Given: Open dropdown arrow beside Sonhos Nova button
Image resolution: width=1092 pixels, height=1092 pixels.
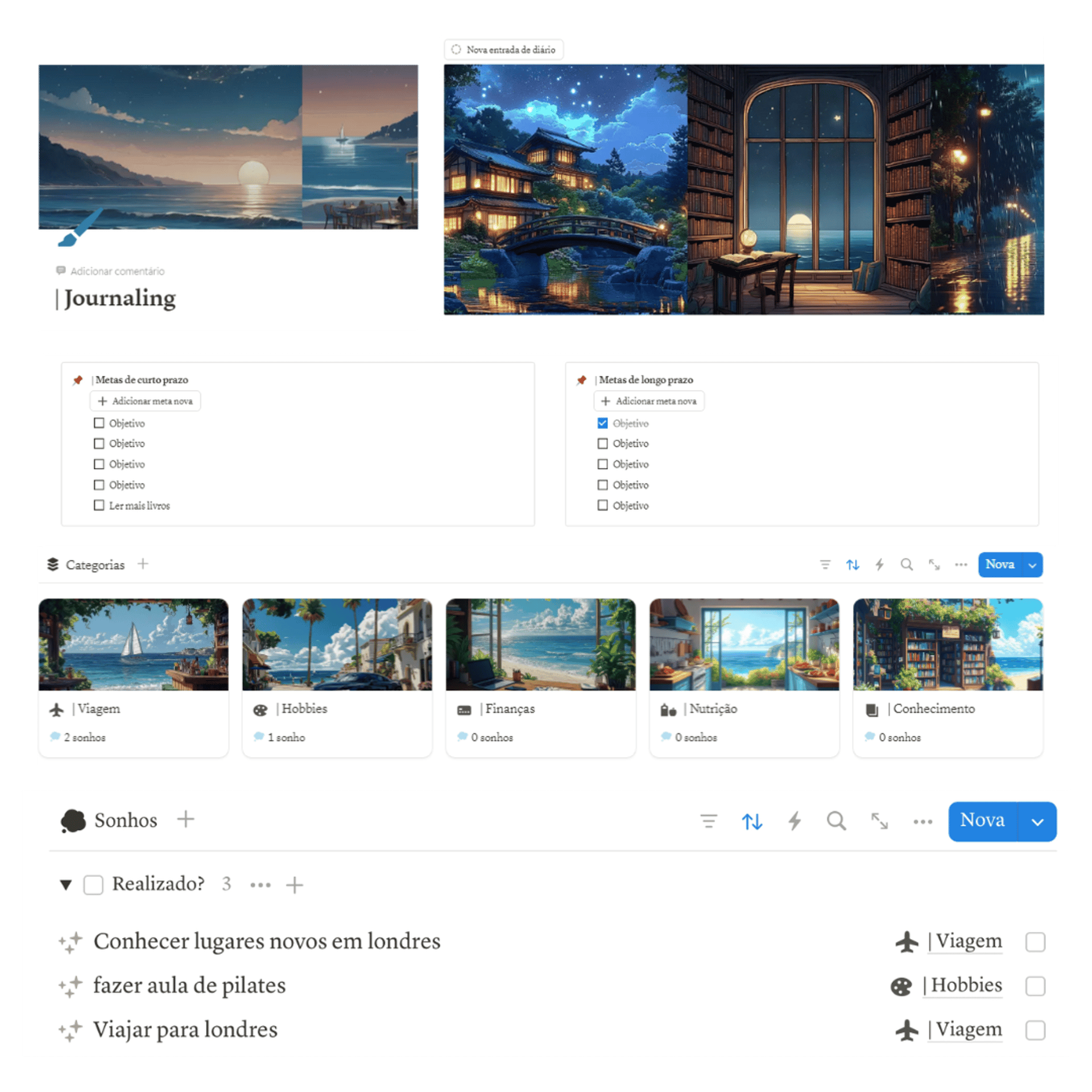Looking at the screenshot, I should click(1037, 822).
